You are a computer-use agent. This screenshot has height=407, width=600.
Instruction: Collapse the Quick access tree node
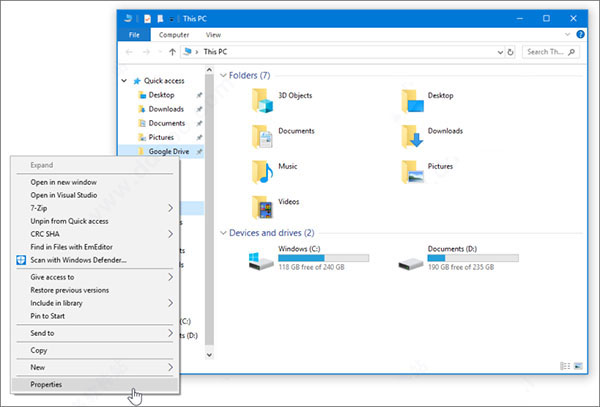[x=124, y=82]
